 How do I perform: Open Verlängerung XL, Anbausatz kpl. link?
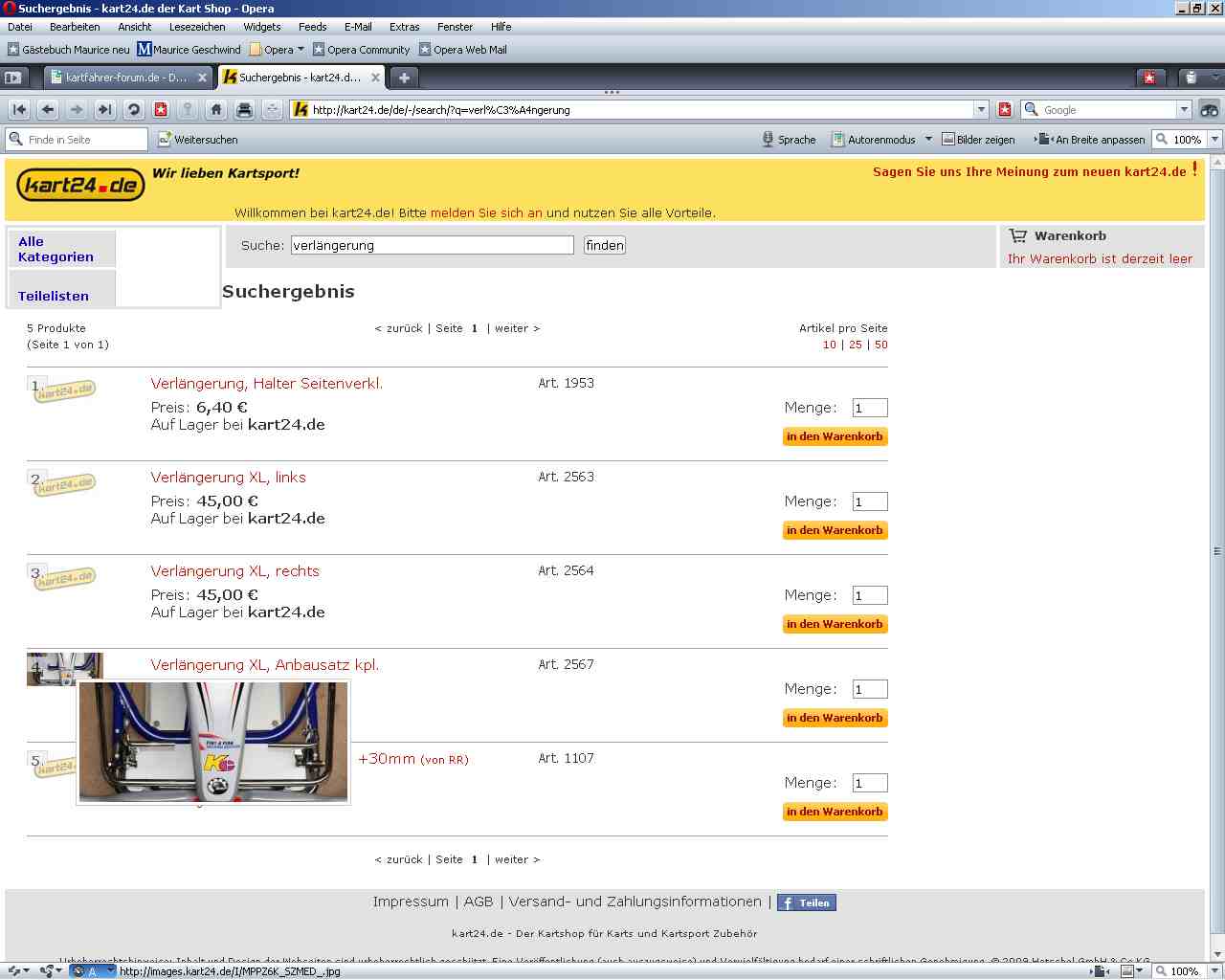[x=265, y=665]
